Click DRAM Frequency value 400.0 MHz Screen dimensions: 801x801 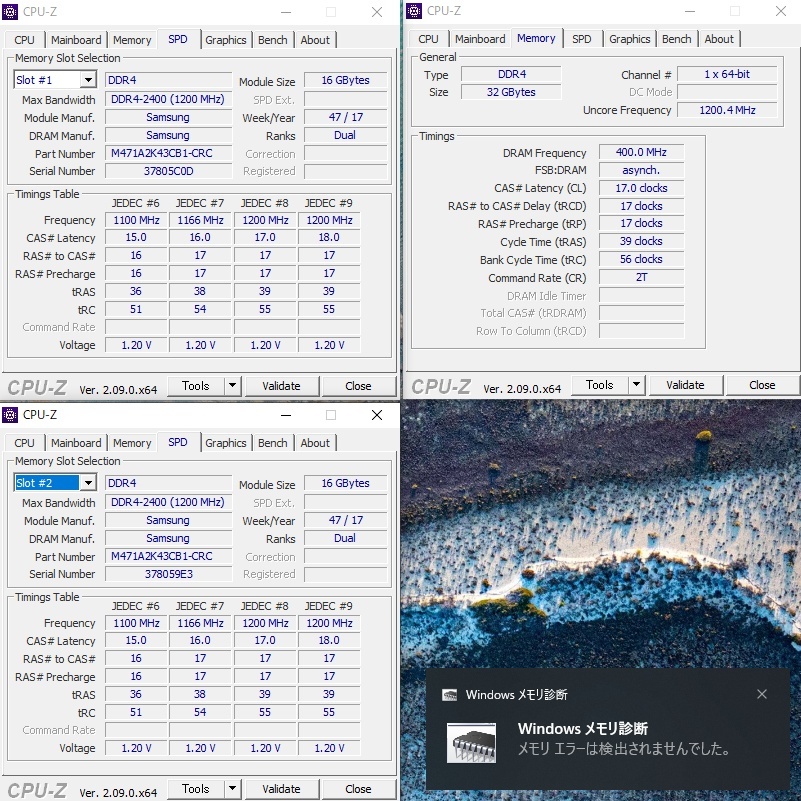(x=642, y=152)
